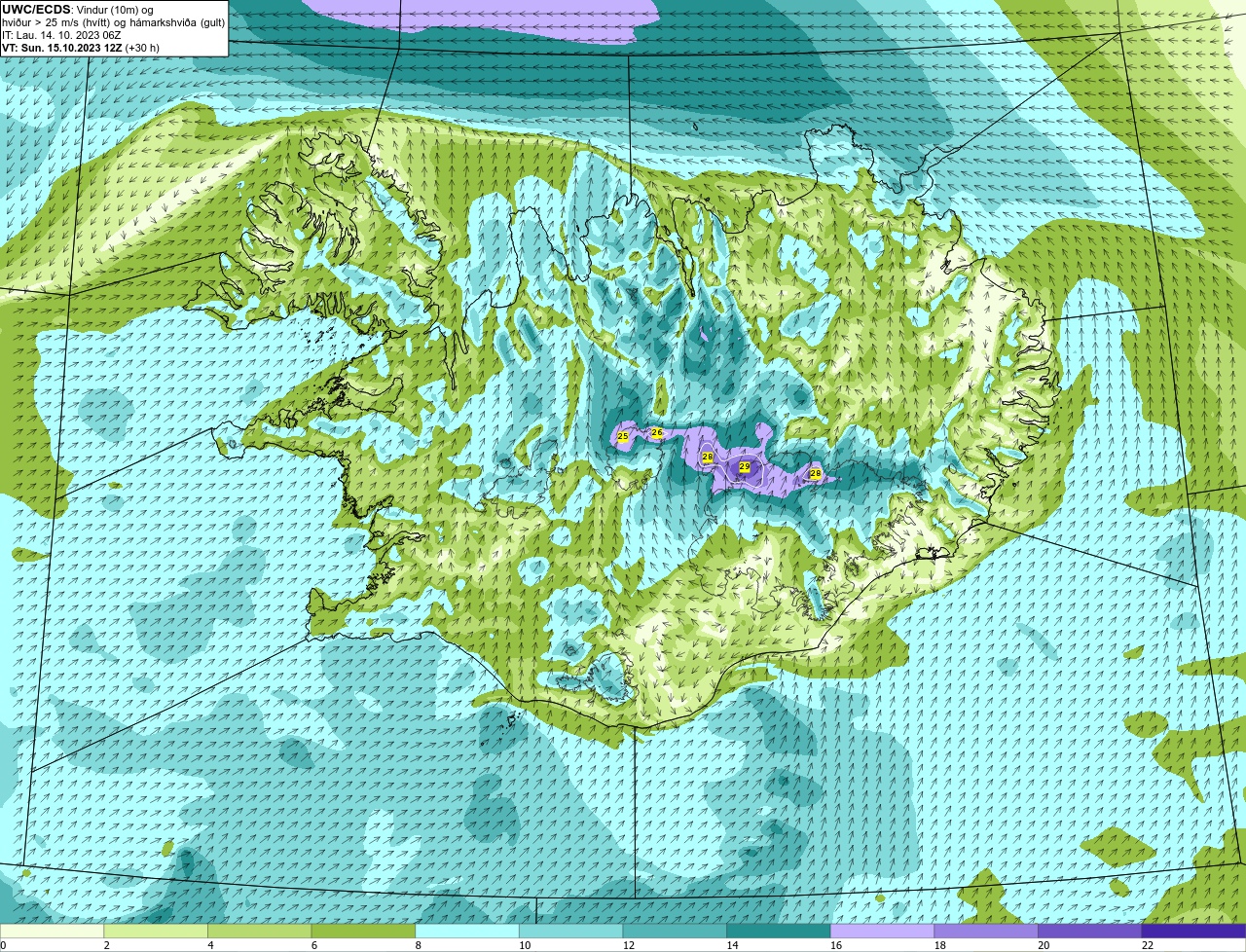The width and height of the screenshot is (1246, 952).
Task: Click the "UWC/ECDS" title text
Action: (36, 10)
